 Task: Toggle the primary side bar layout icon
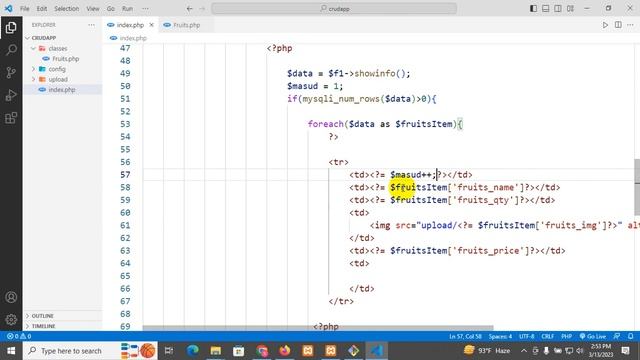pyautogui.click(x=533, y=9)
